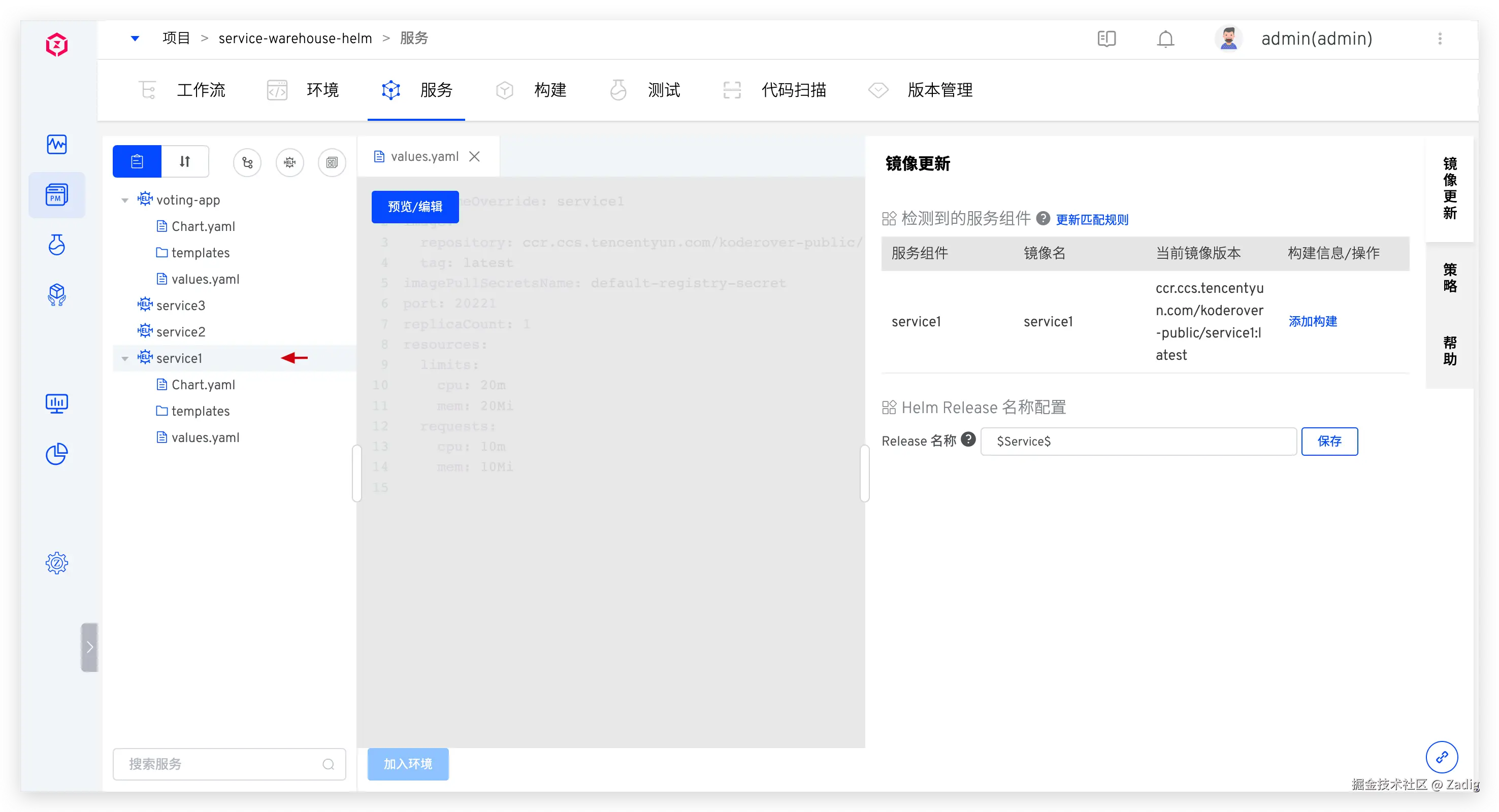Screen dimensions: 1499x812
Task: Select the 服务 tab
Action: click(417, 90)
